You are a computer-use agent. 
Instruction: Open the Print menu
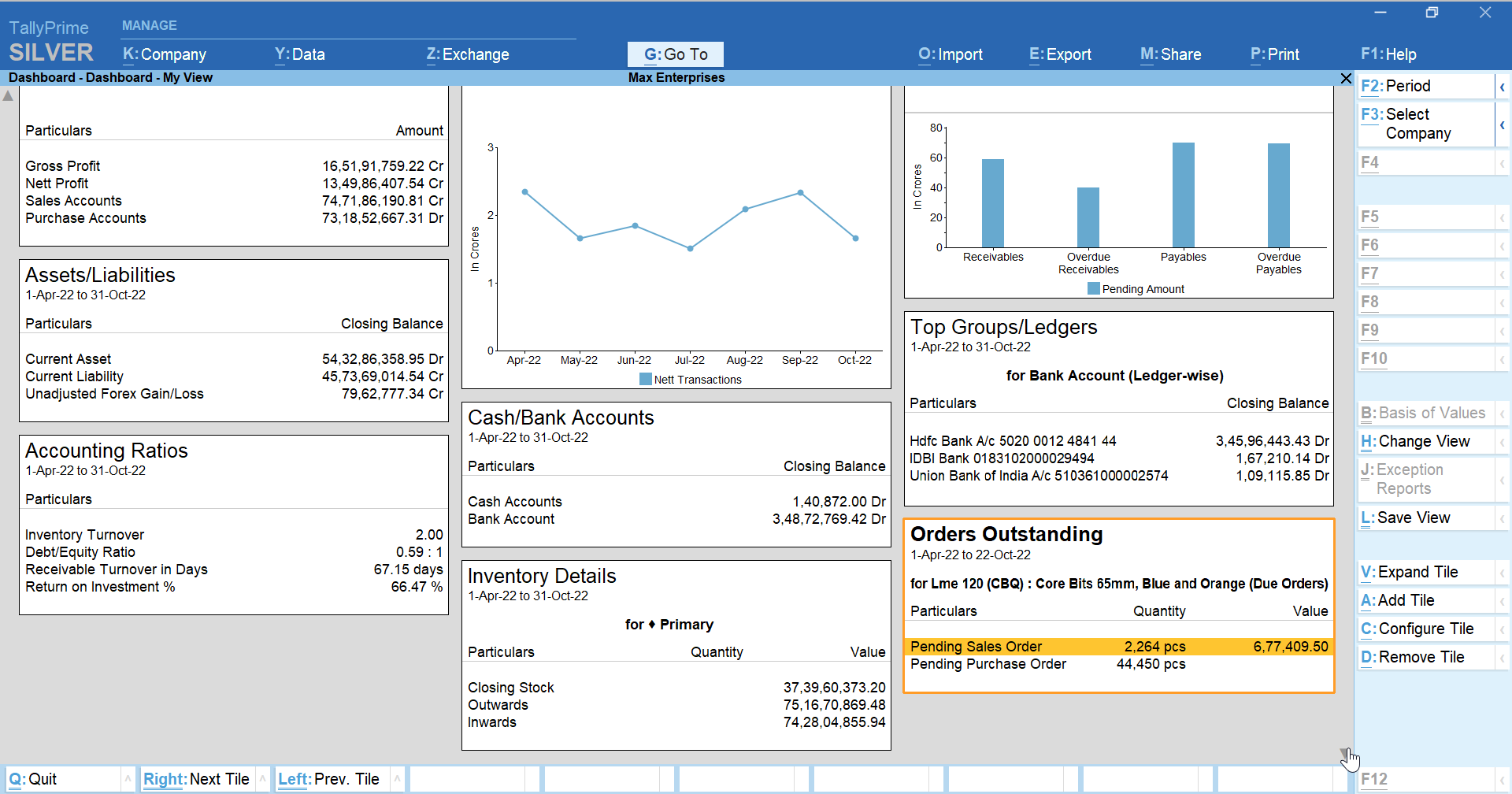(1274, 54)
